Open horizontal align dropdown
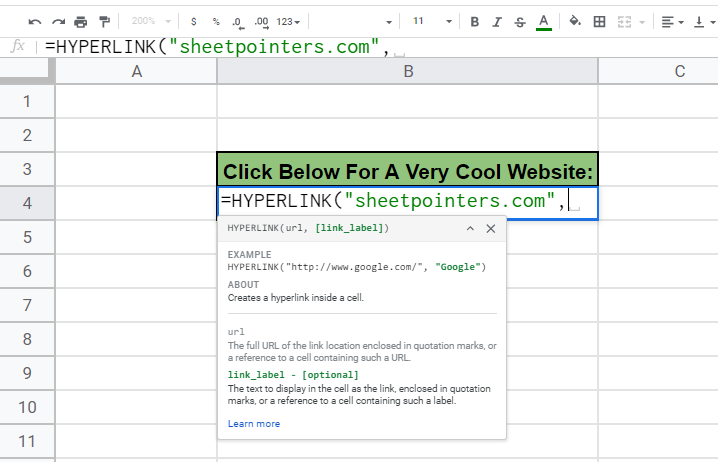The height and width of the screenshot is (462, 718). tap(672, 22)
